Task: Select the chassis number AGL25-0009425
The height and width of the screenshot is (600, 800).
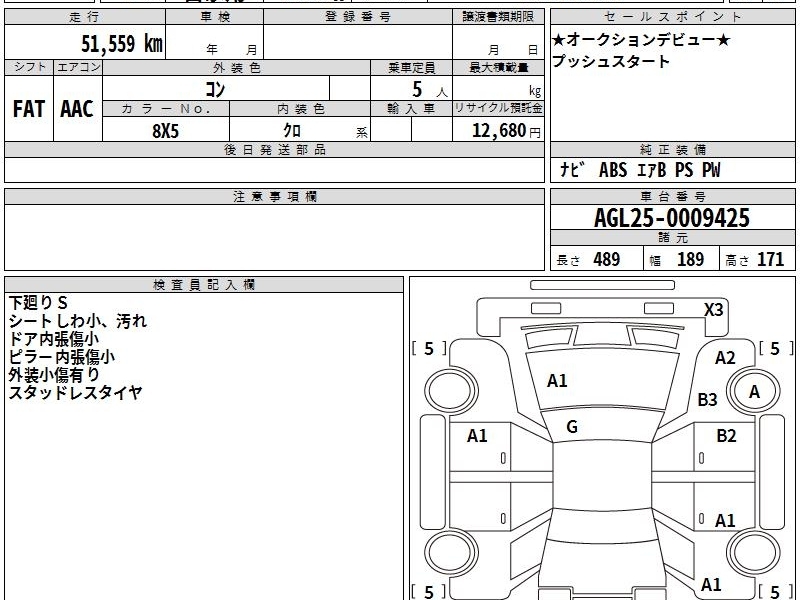Action: click(x=672, y=218)
